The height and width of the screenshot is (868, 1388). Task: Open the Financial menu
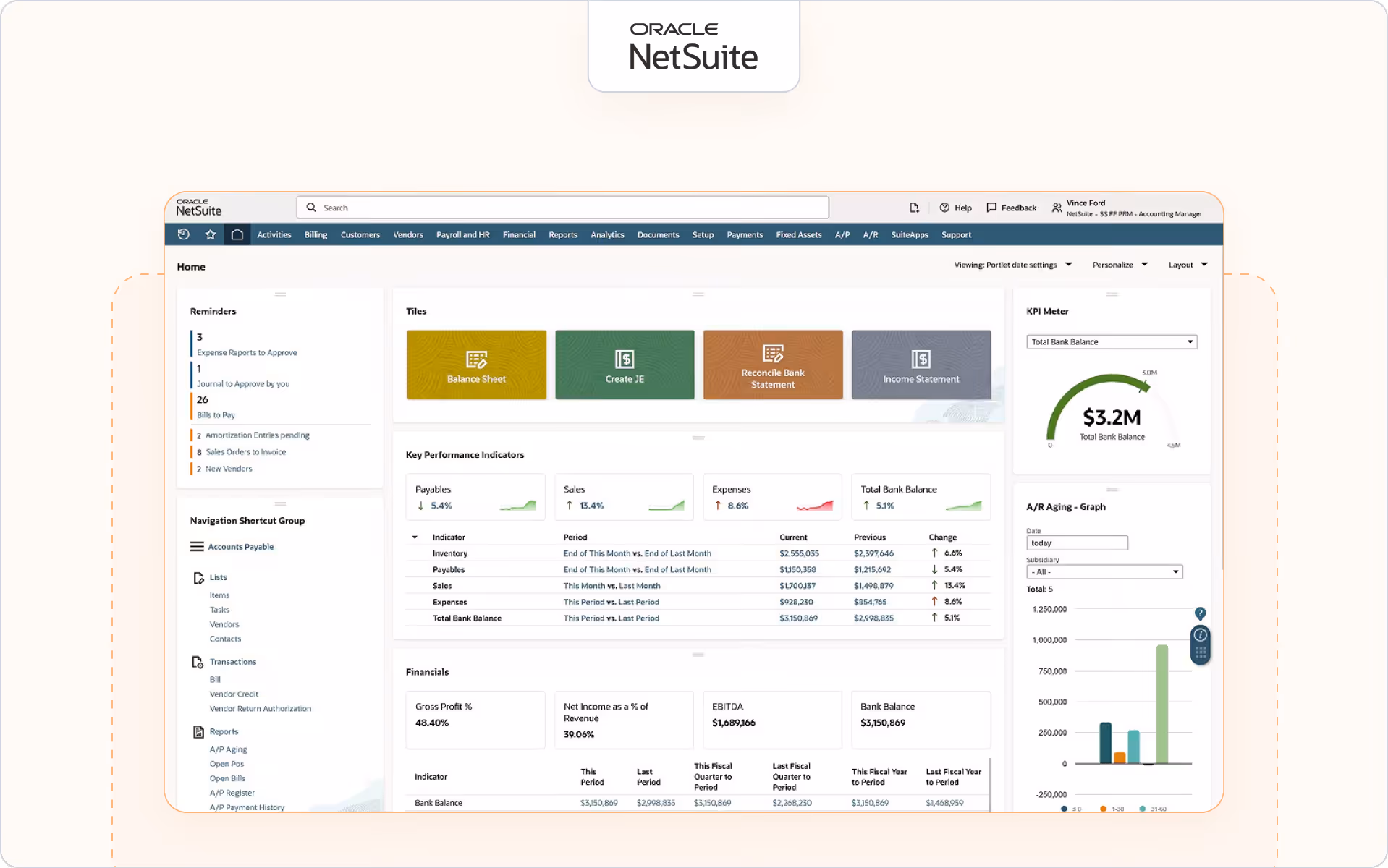coord(519,235)
